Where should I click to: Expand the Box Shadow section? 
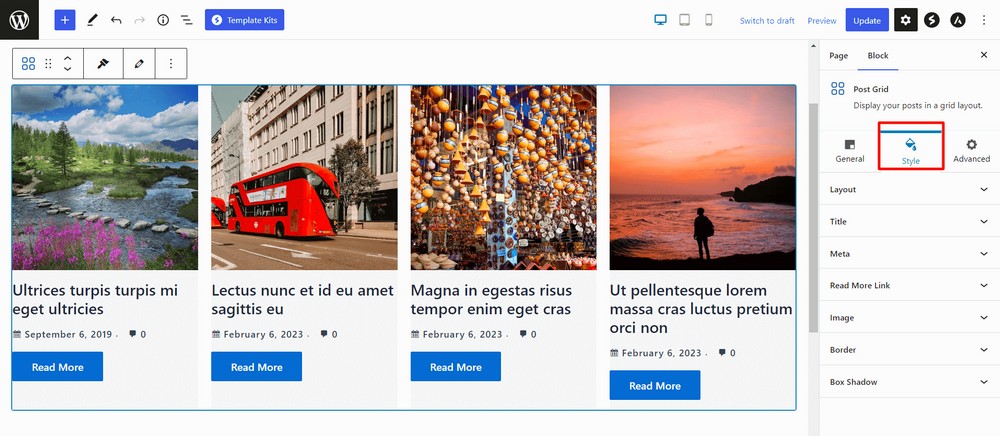(x=909, y=381)
